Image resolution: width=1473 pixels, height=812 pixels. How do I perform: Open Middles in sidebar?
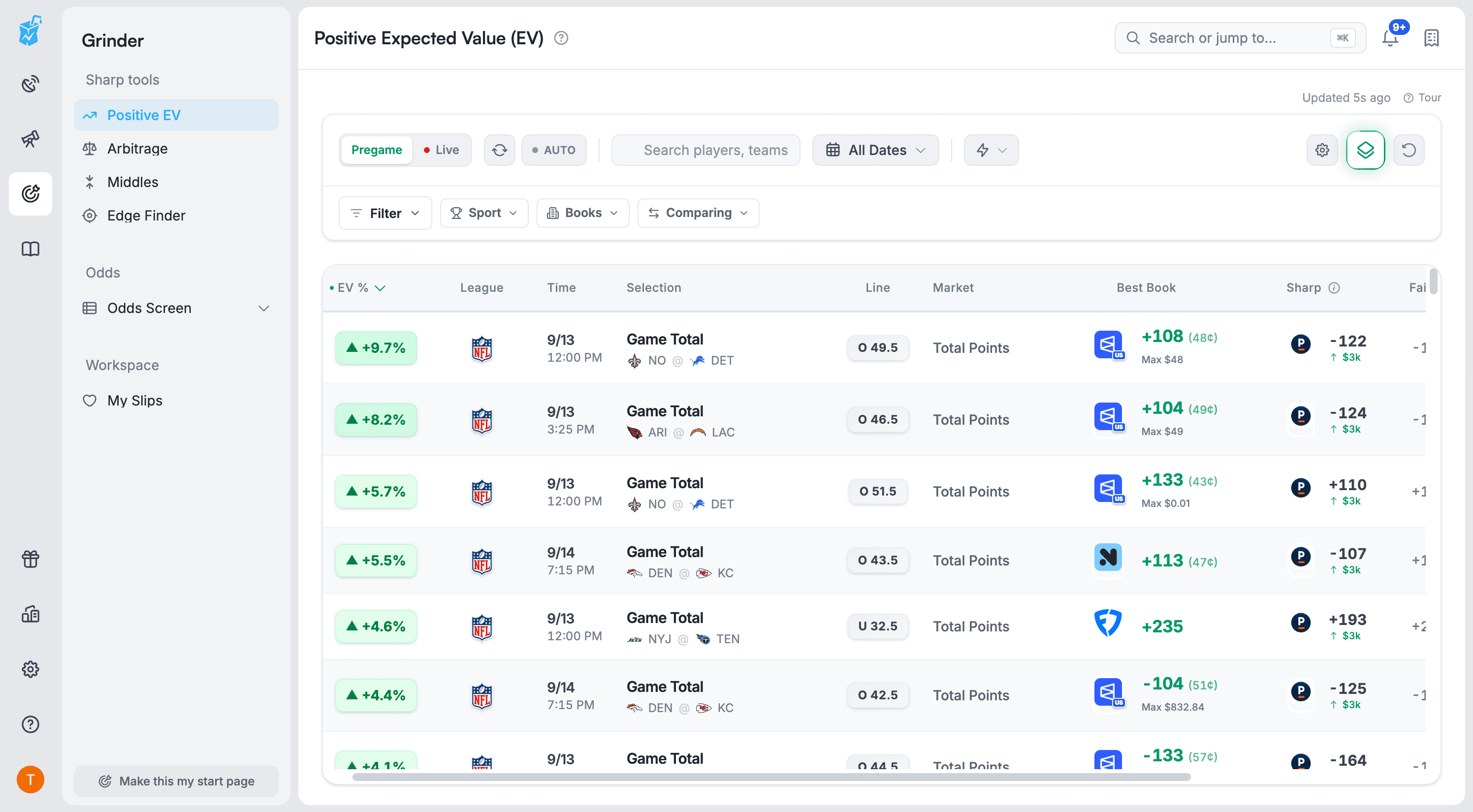(x=176, y=182)
